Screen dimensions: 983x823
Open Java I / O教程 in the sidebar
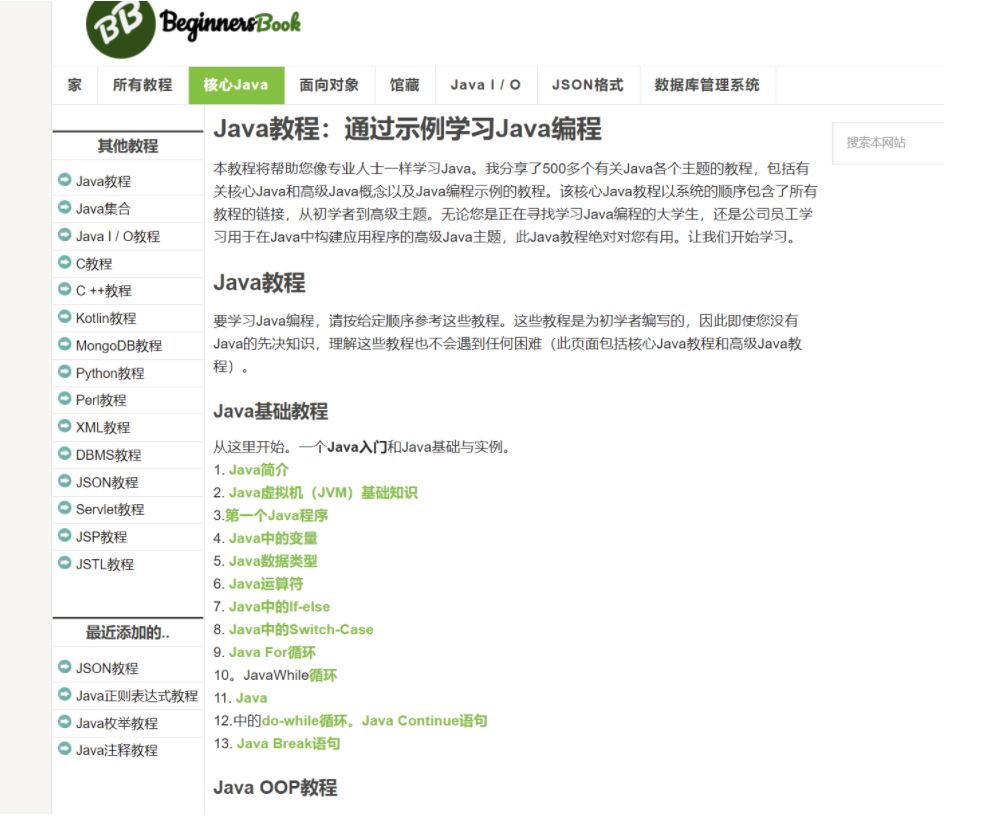pos(118,236)
